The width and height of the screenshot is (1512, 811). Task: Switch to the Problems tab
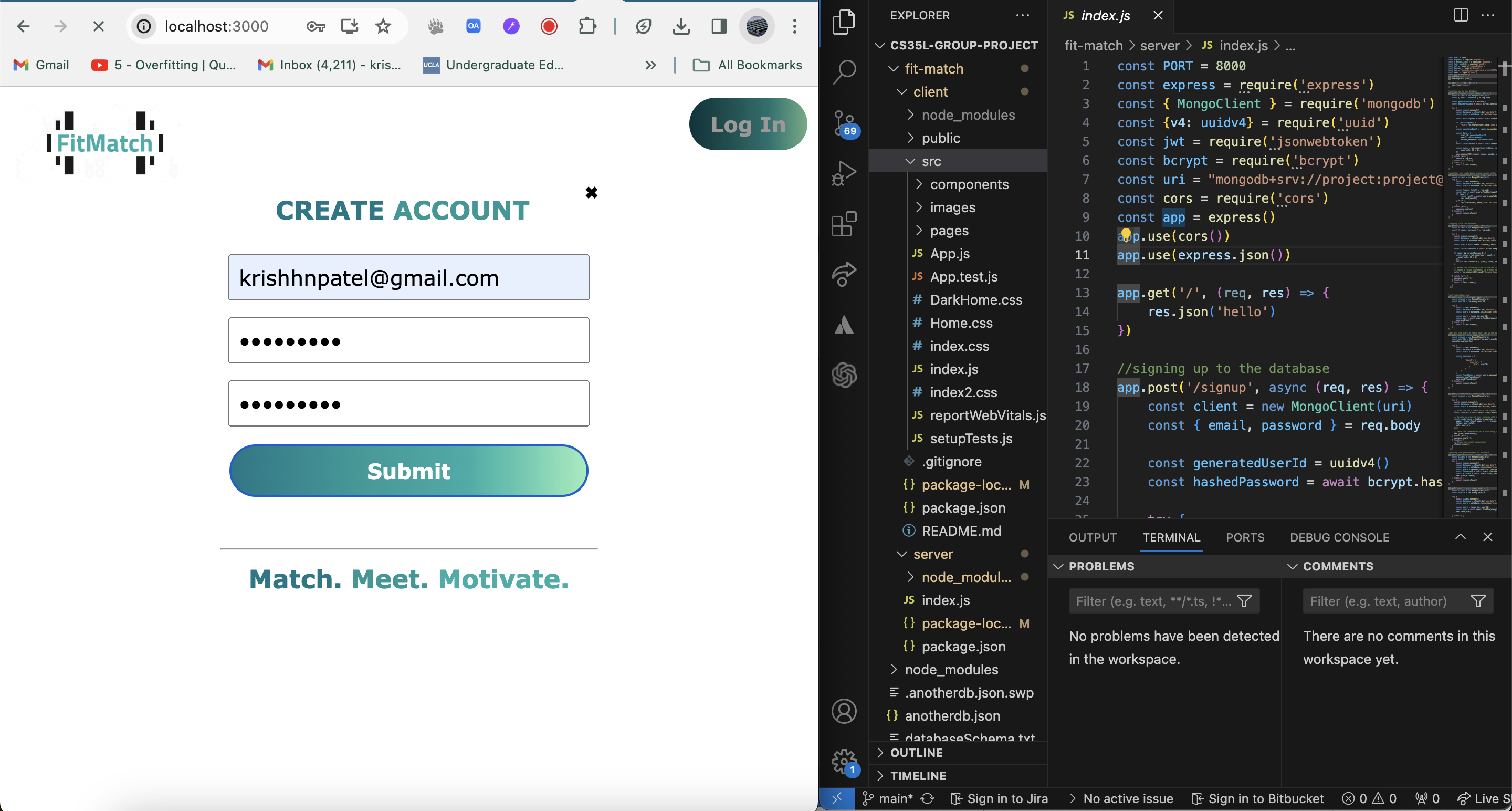pyautogui.click(x=1101, y=566)
